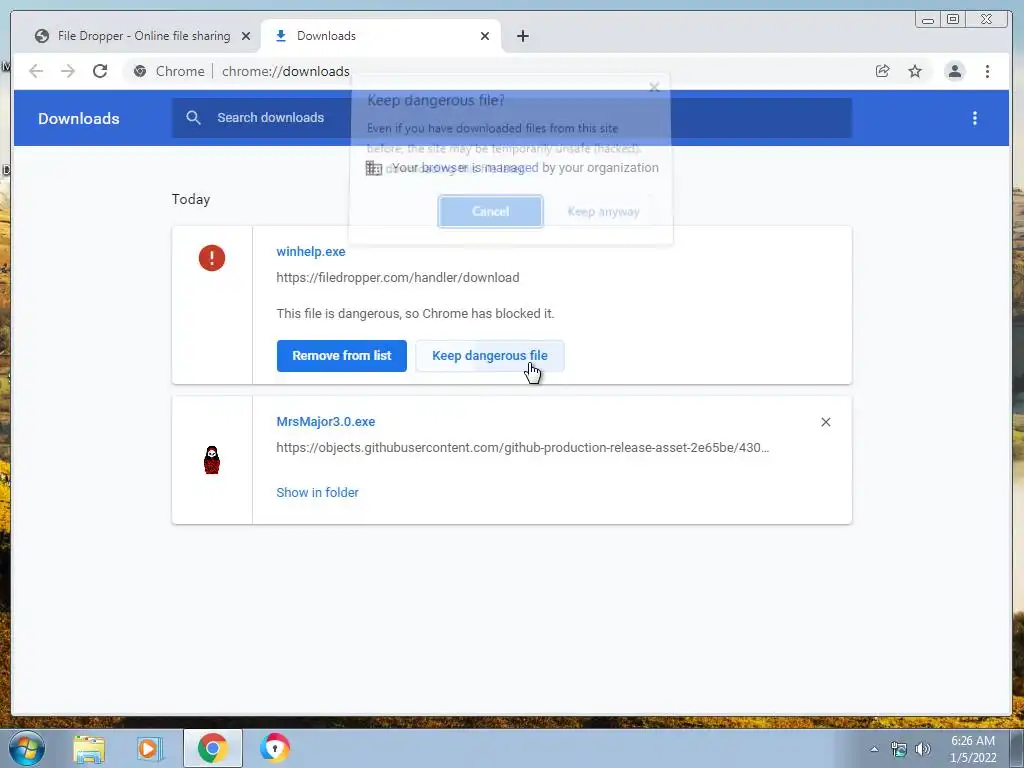Image resolution: width=1024 pixels, height=768 pixels.
Task: Launch Windows Media Player from the taskbar
Action: coord(150,748)
